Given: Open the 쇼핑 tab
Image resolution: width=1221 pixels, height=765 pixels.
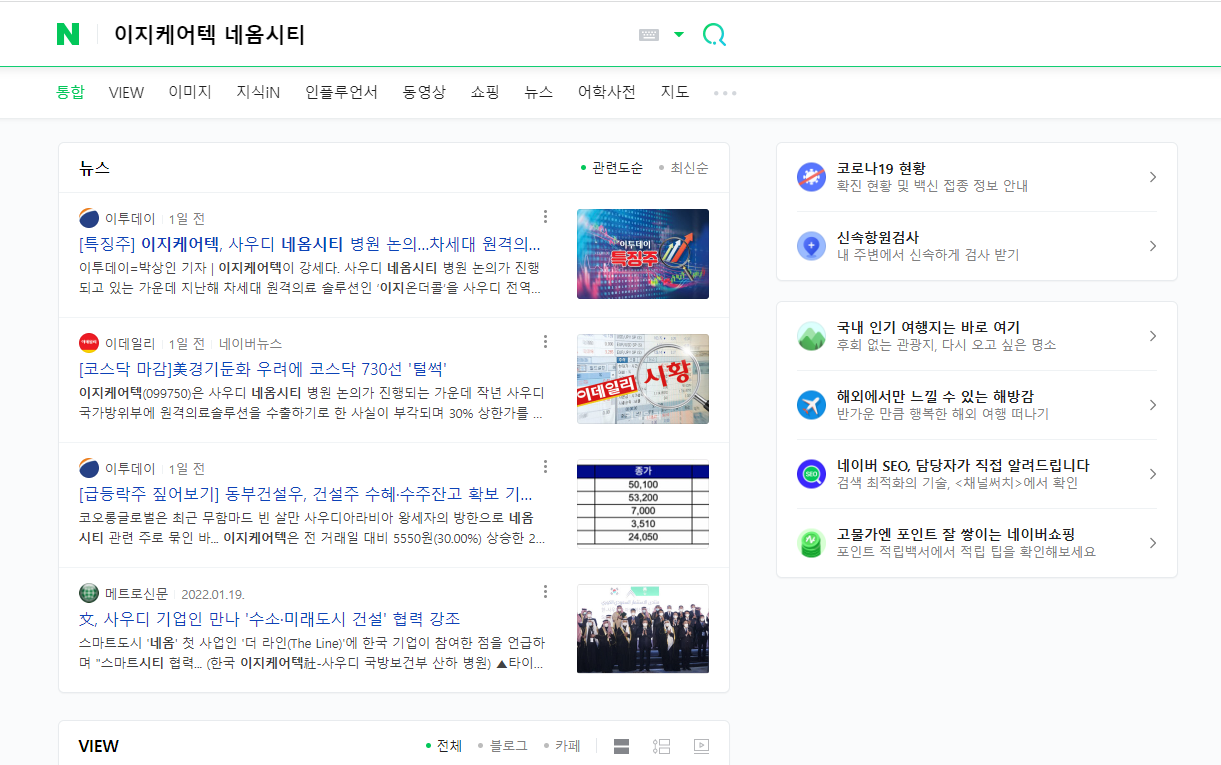Looking at the screenshot, I should (485, 92).
